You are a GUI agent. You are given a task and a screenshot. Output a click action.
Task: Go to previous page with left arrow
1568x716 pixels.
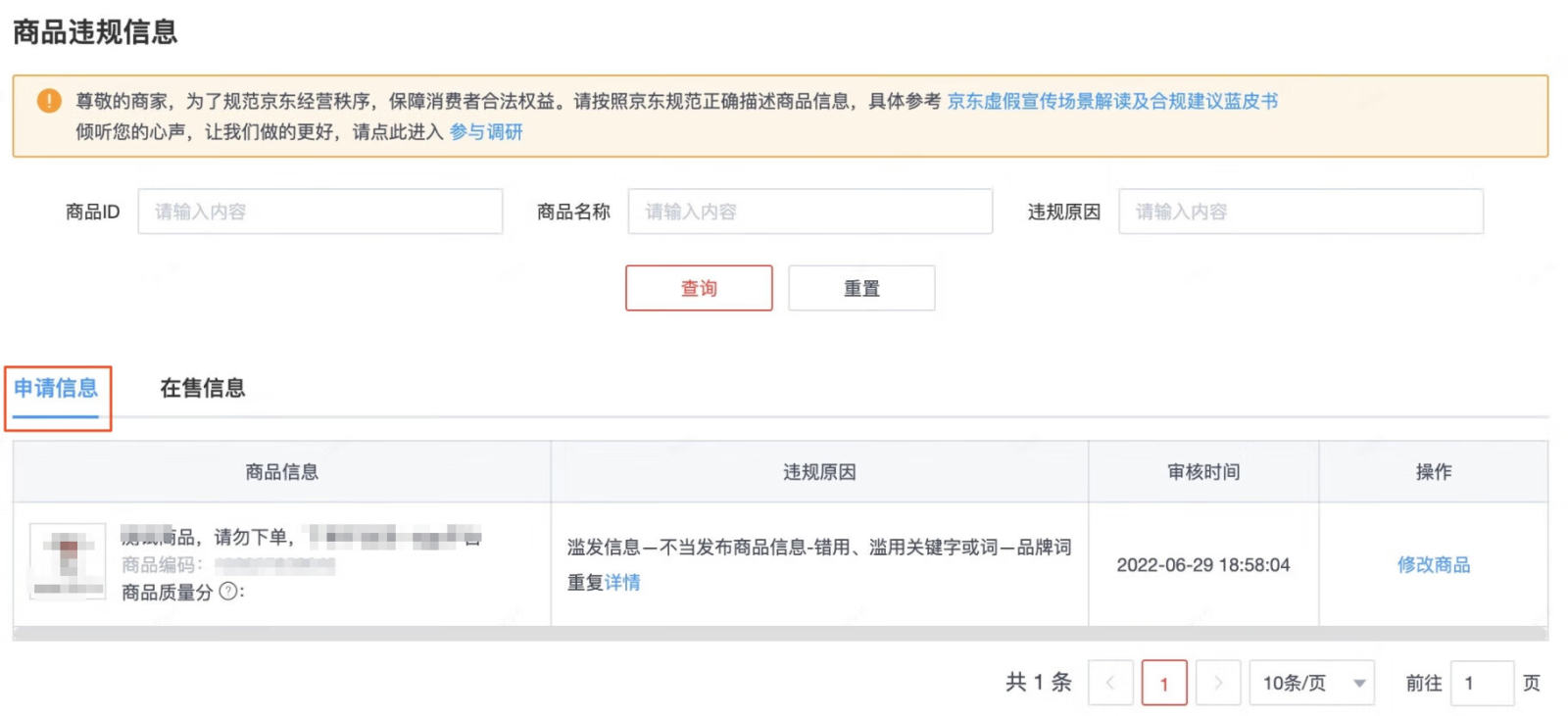pos(1110,683)
